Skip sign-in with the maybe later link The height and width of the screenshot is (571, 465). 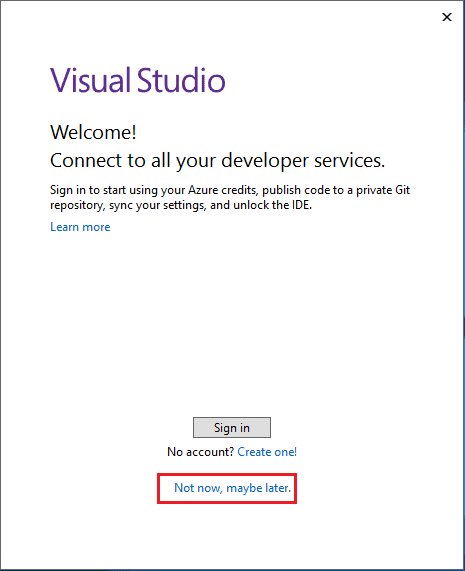232,488
